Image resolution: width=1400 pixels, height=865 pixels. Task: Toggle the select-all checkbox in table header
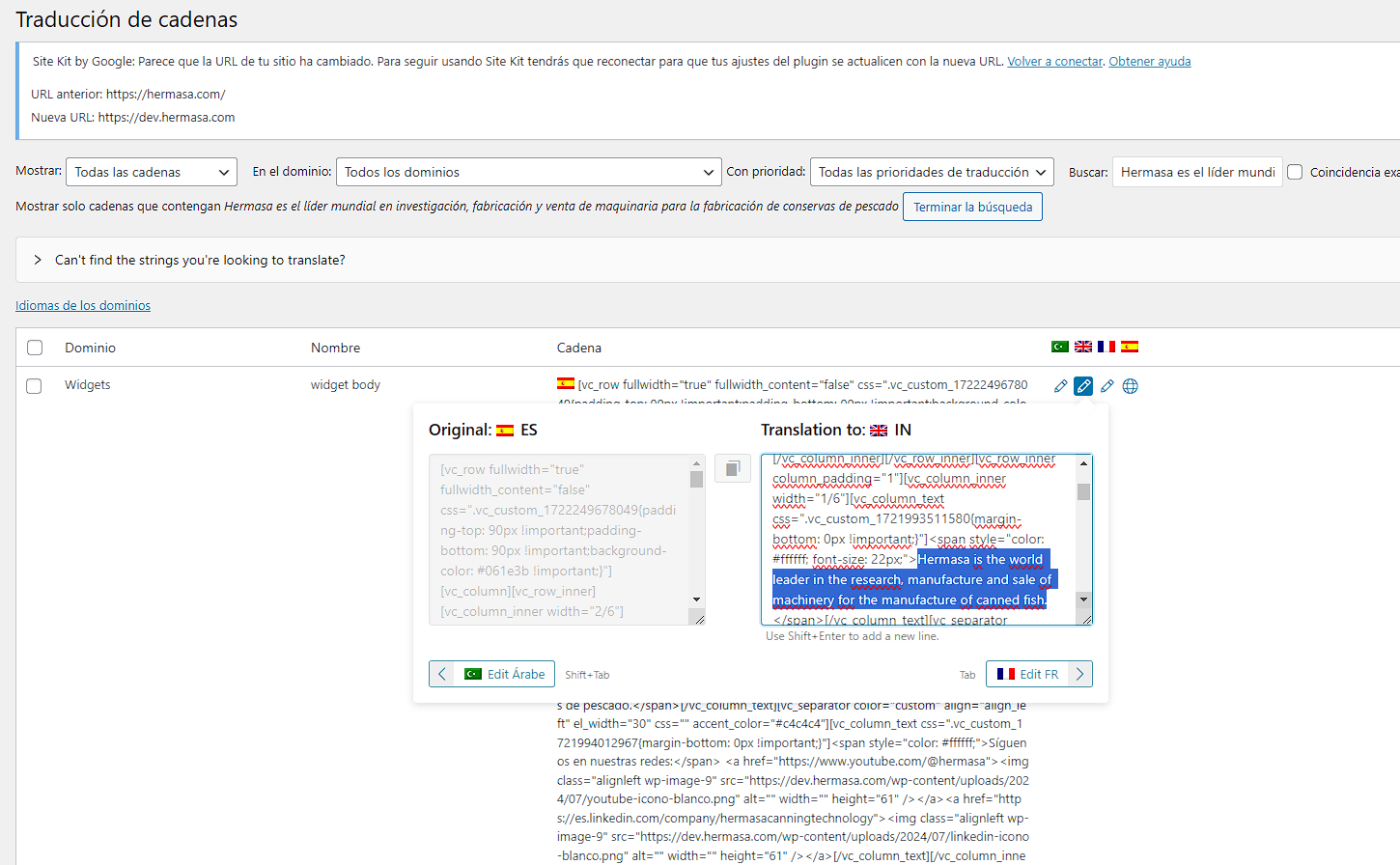click(x=35, y=348)
